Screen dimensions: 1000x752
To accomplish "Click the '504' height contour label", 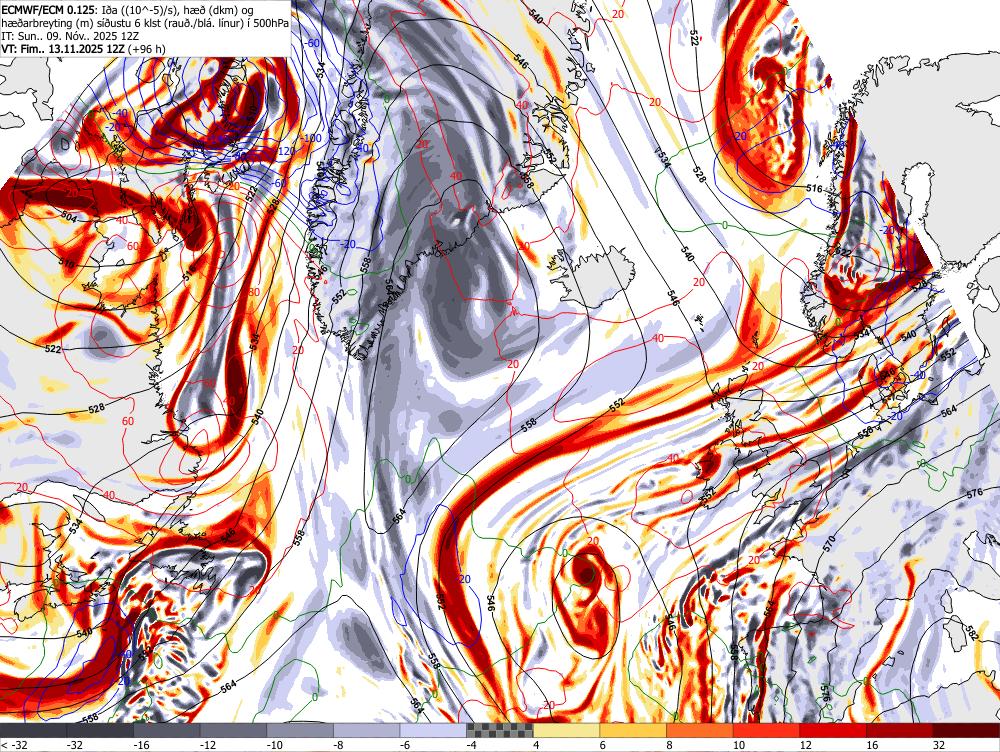I will pyautogui.click(x=69, y=217).
